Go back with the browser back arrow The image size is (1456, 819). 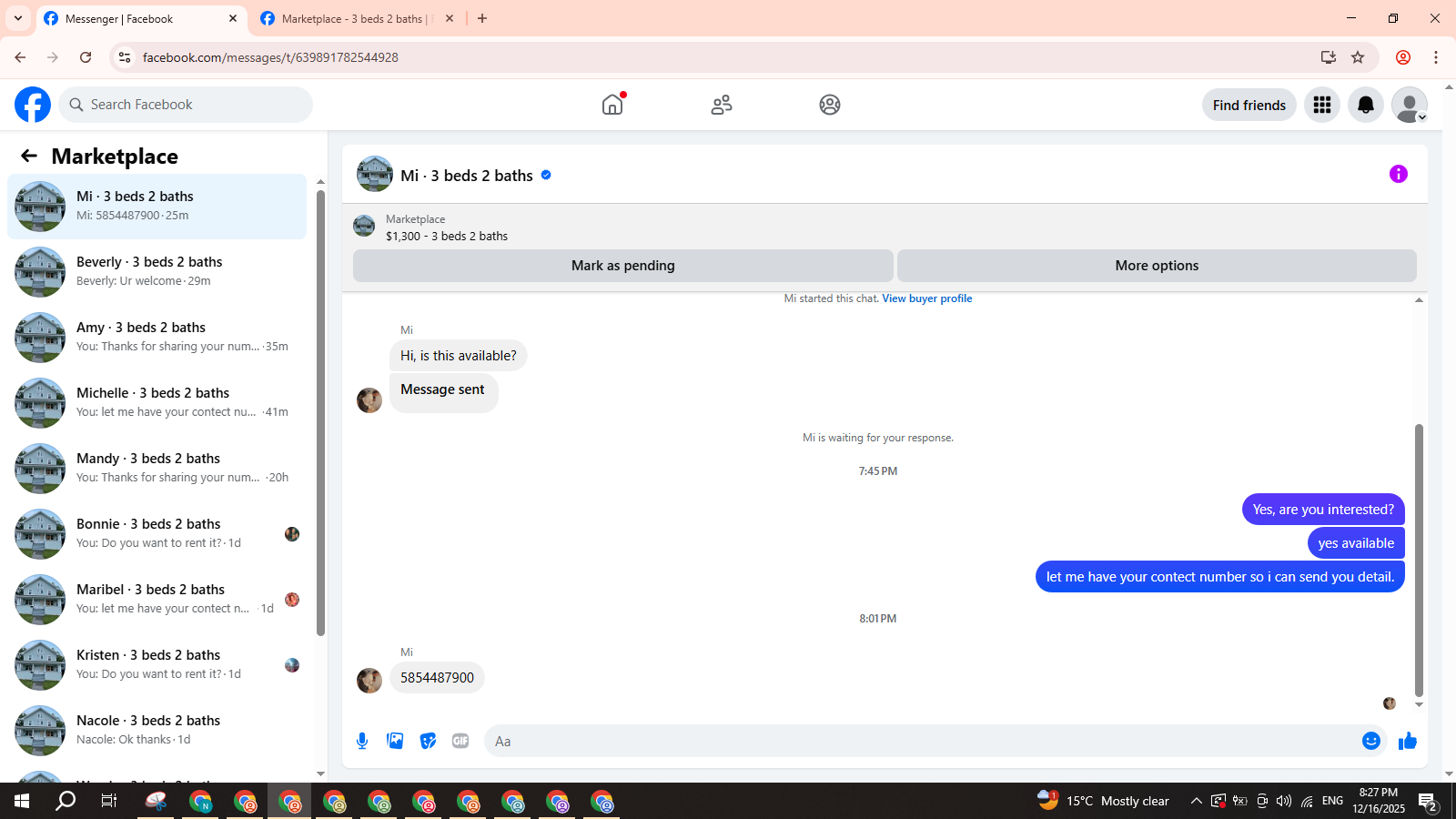pos(20,57)
